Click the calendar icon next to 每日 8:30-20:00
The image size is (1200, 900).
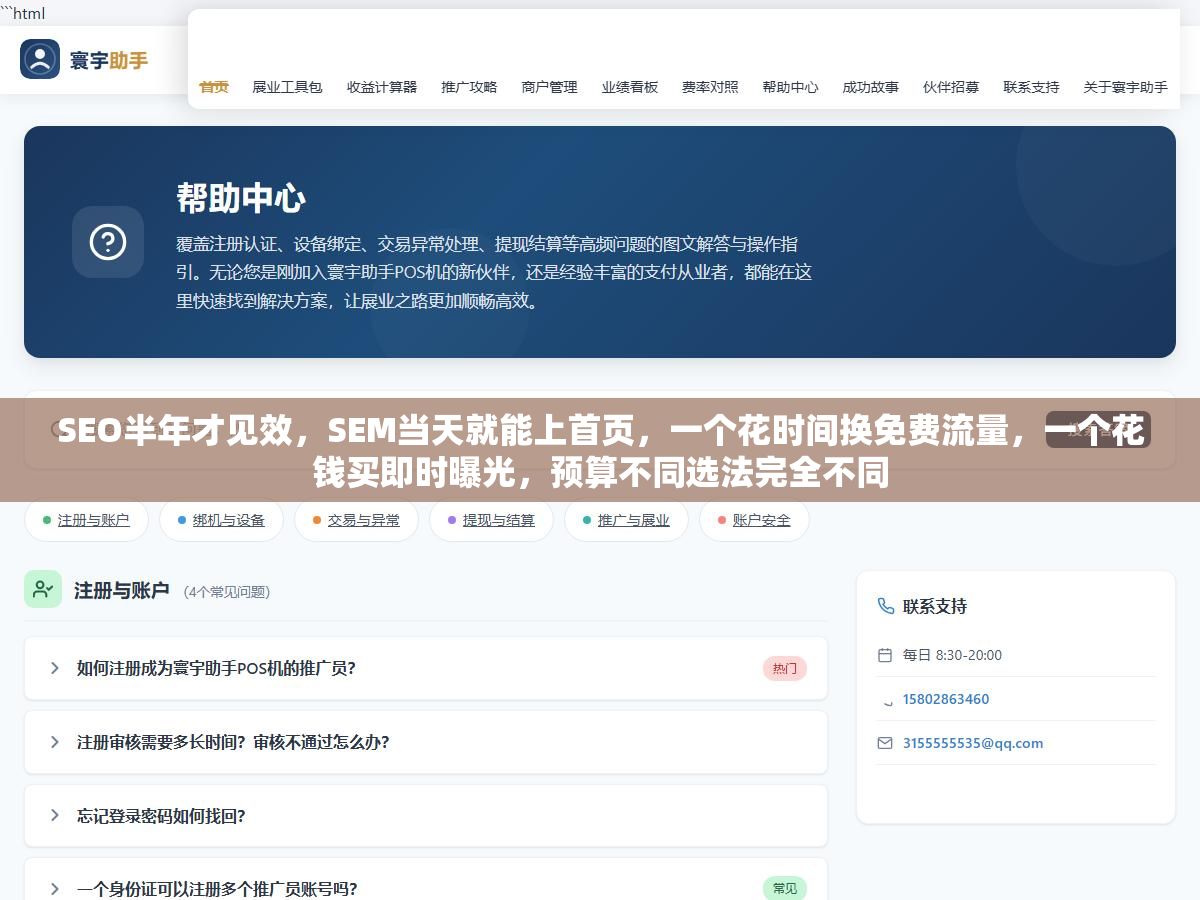click(x=884, y=655)
